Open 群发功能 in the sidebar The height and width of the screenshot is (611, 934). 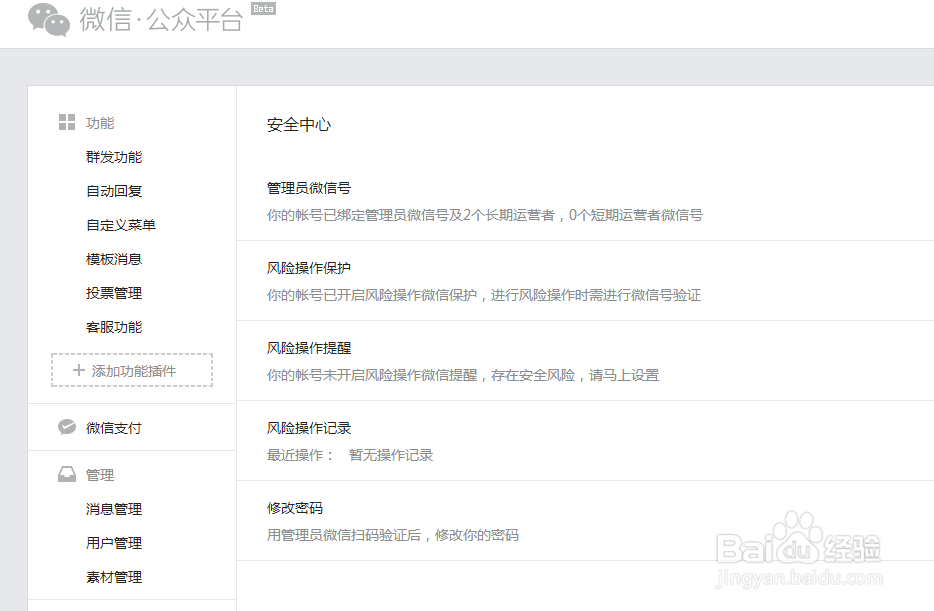pos(113,156)
